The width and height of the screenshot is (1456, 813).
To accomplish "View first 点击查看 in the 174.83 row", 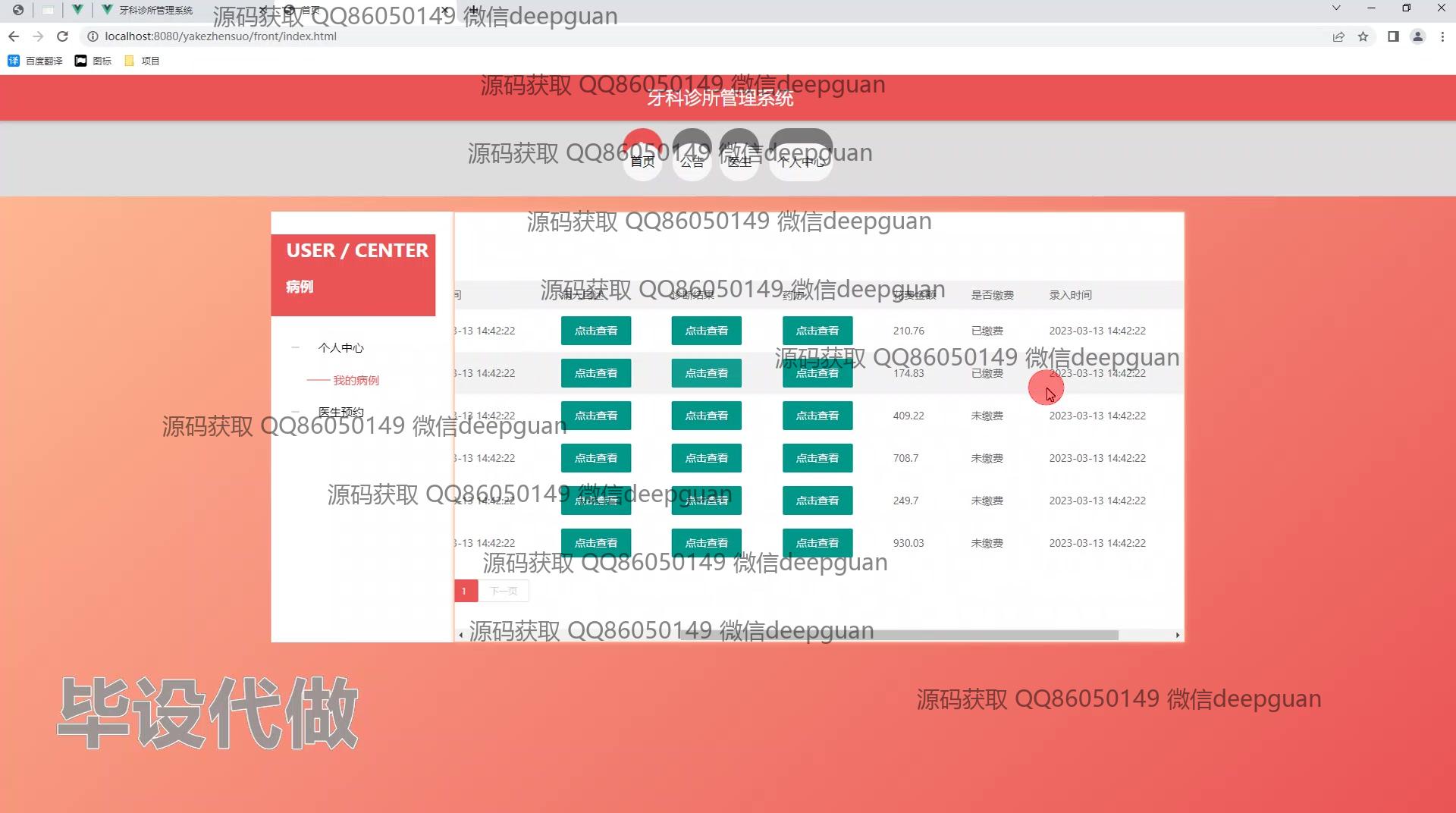I will click(x=596, y=373).
